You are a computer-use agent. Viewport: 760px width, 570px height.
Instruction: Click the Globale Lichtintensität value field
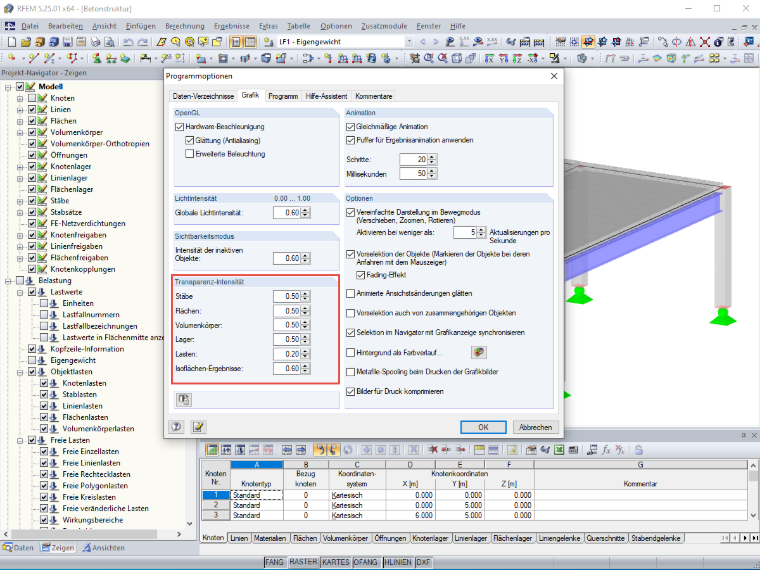click(x=286, y=213)
